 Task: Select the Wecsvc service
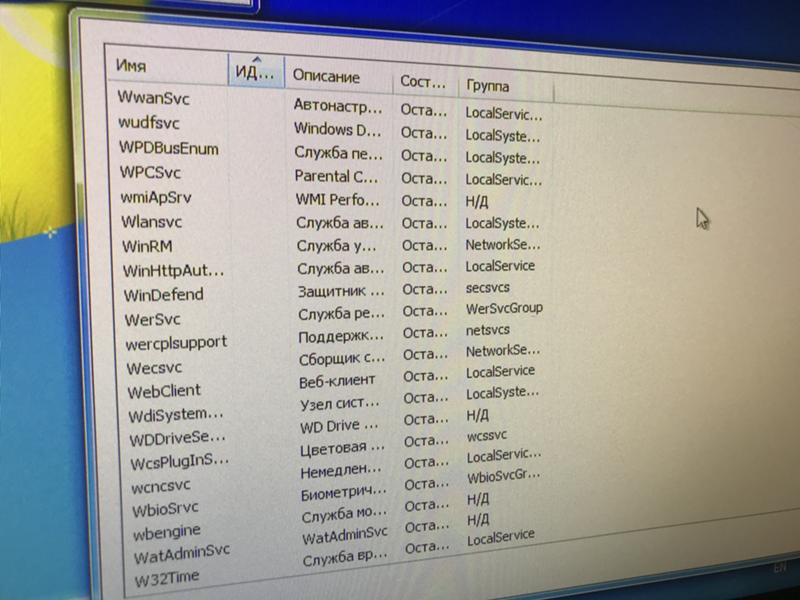coord(154,368)
